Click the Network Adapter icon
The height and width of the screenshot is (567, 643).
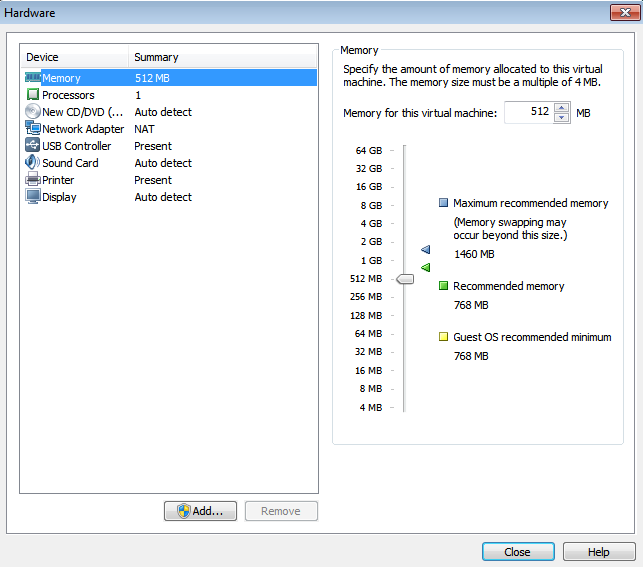click(33, 128)
